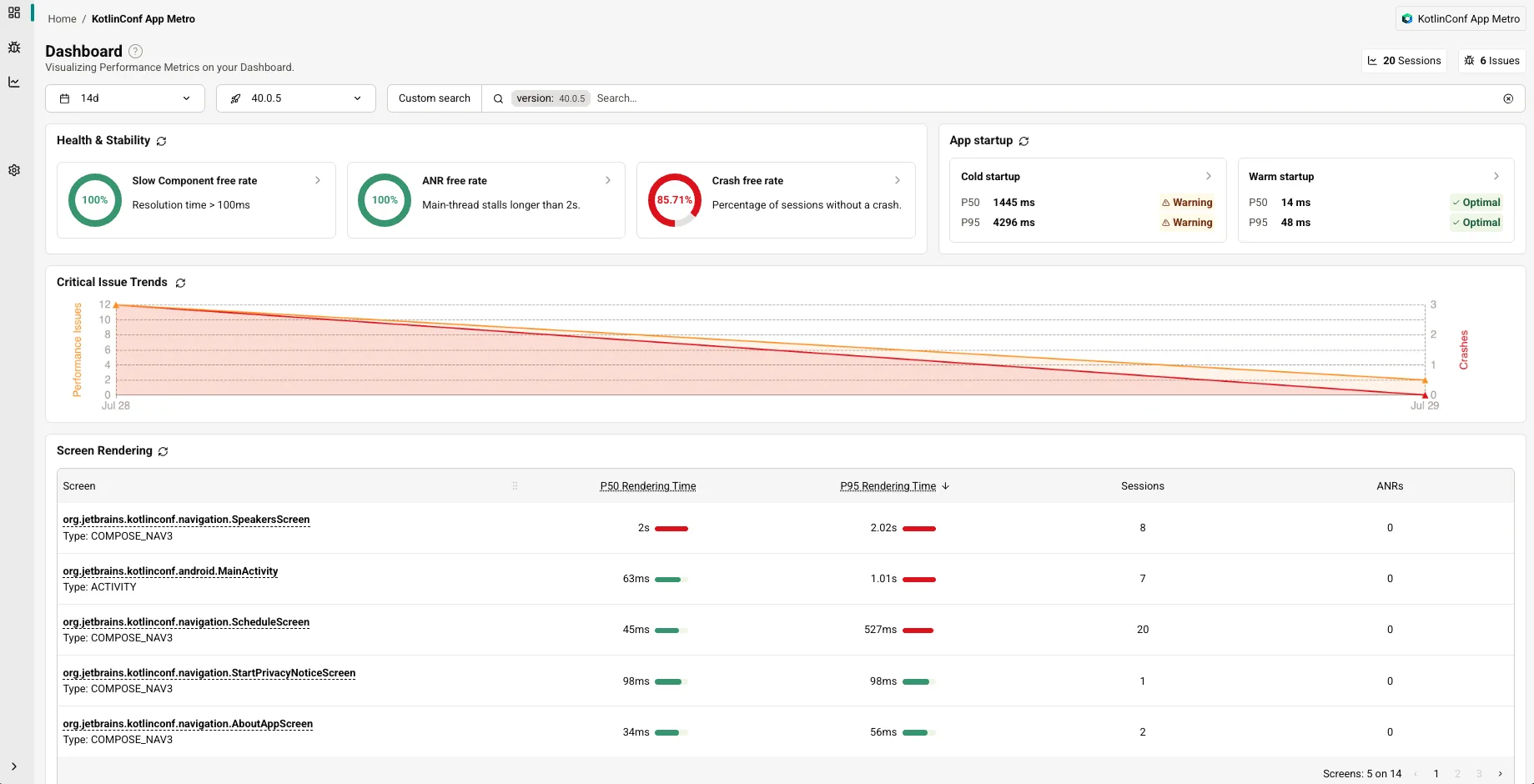Open Crash free rate details chevron
Image resolution: width=1534 pixels, height=784 pixels.
[898, 180]
